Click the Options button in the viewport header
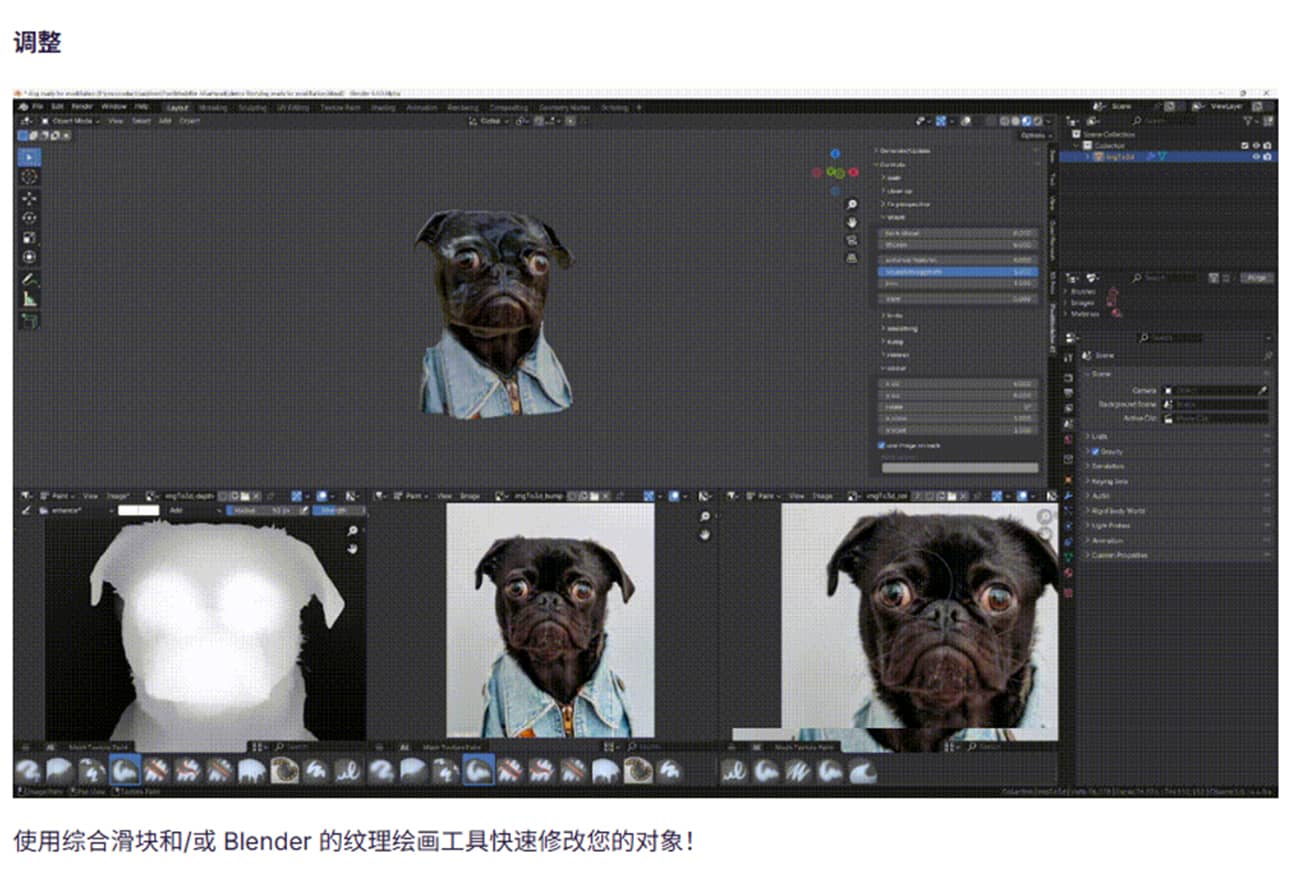Image resolution: width=1300 pixels, height=874 pixels. [1033, 135]
